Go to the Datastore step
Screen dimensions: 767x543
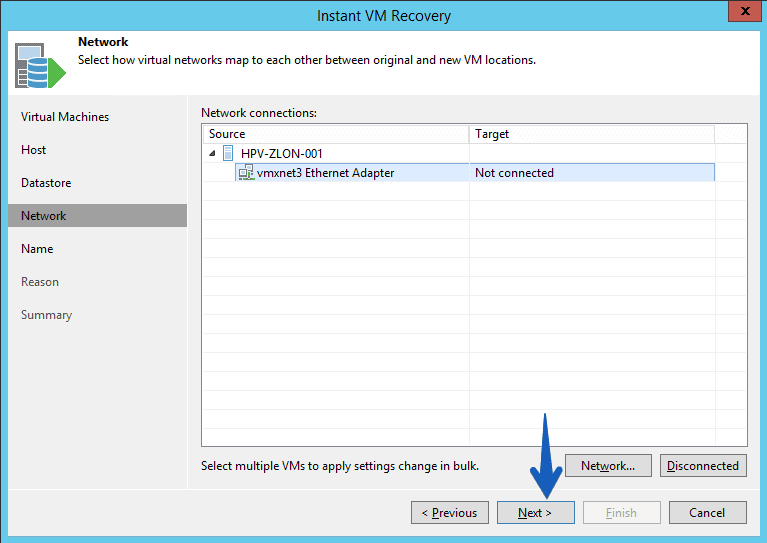click(x=46, y=182)
